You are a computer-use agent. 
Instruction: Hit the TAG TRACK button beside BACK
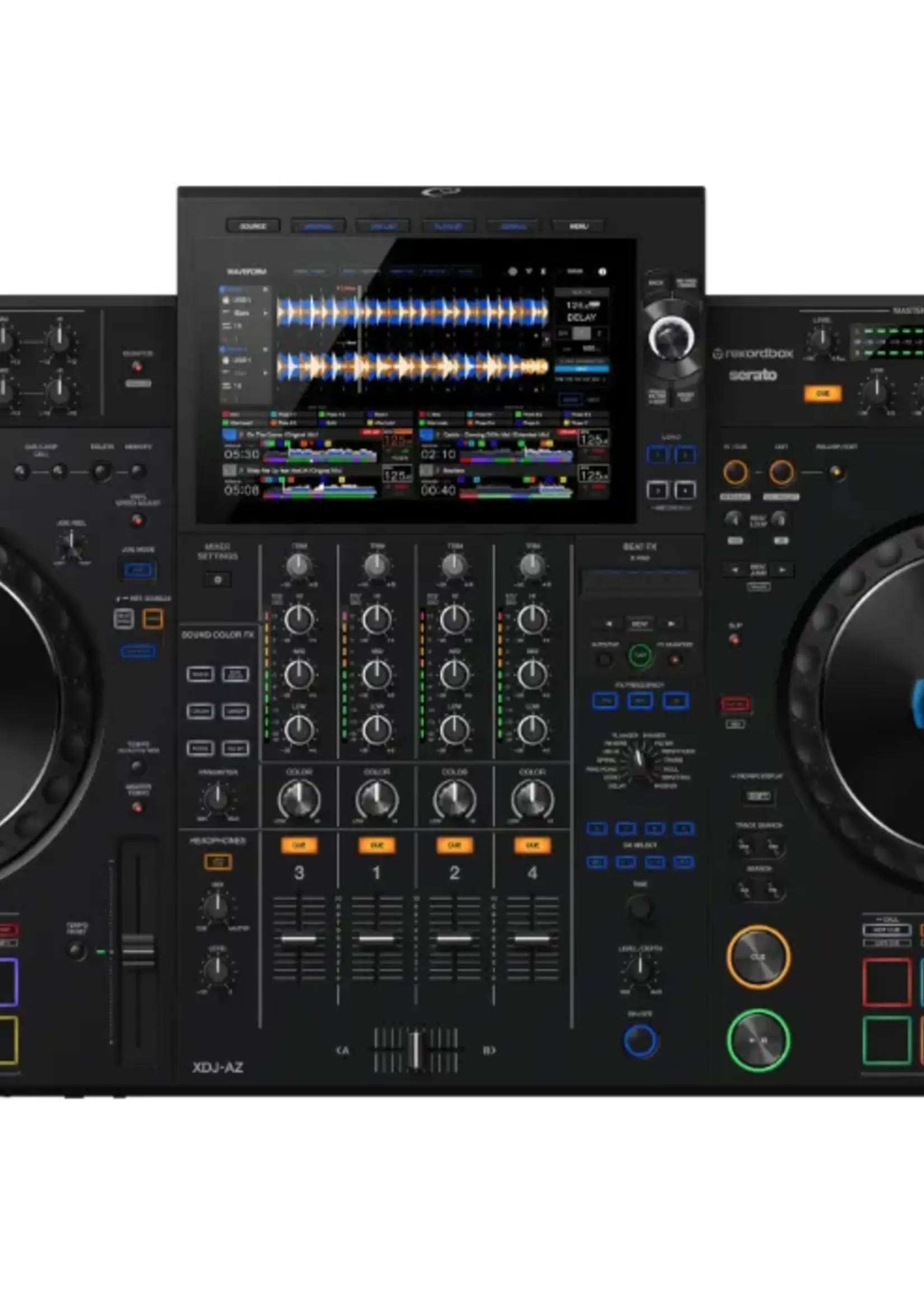[686, 283]
